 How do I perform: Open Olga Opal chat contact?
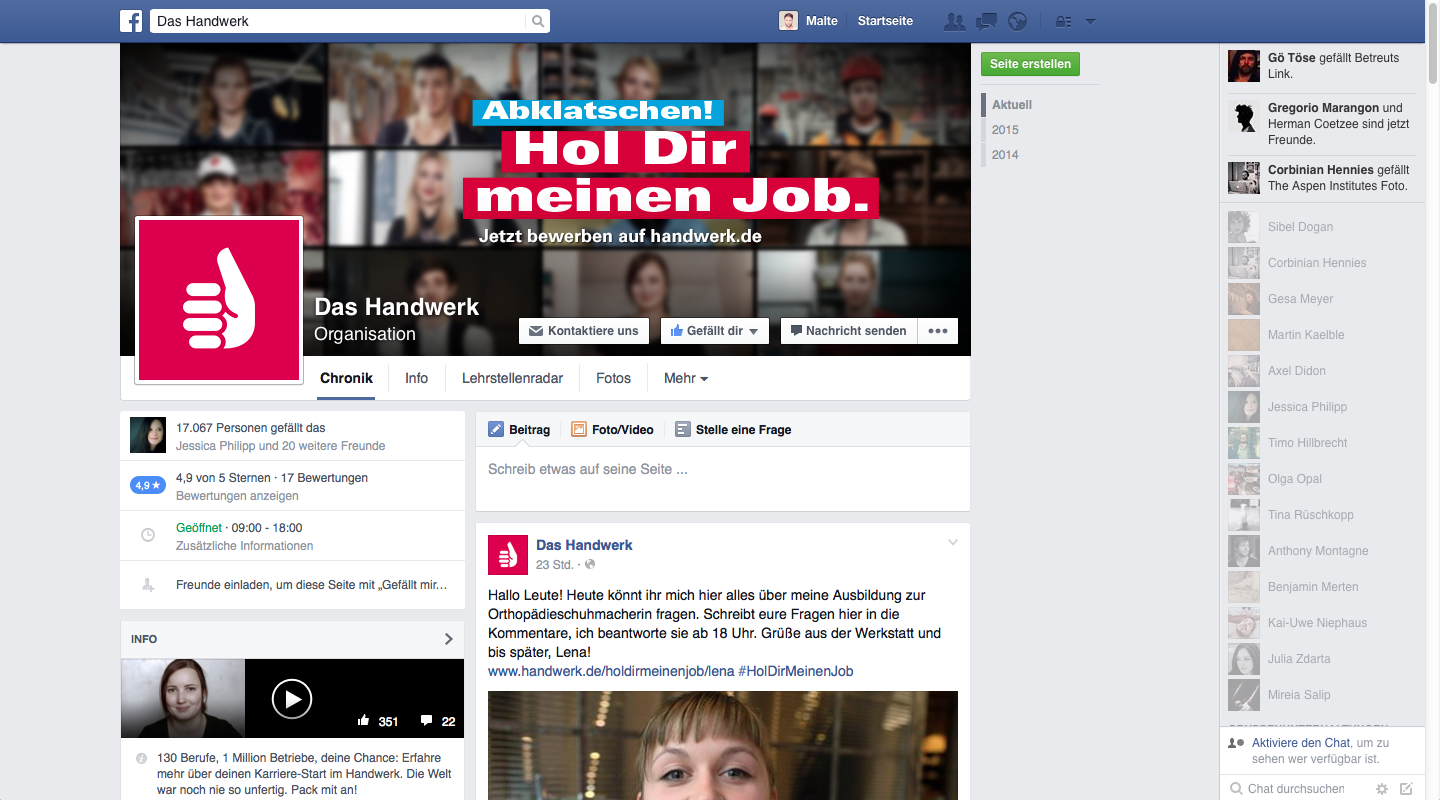click(1322, 479)
